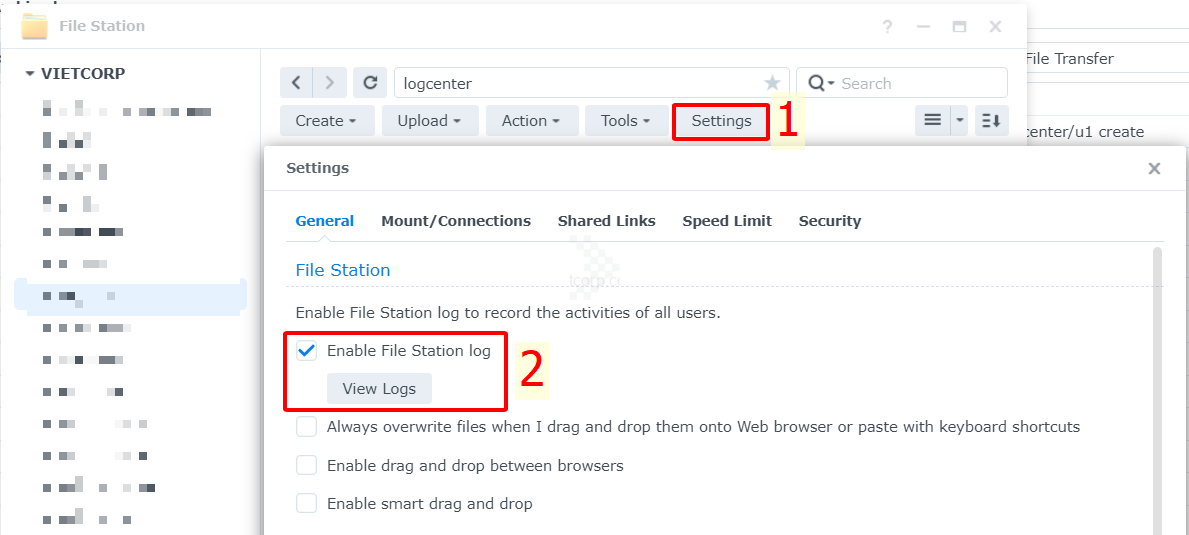Collapse the VIETCORP tree node

30,74
